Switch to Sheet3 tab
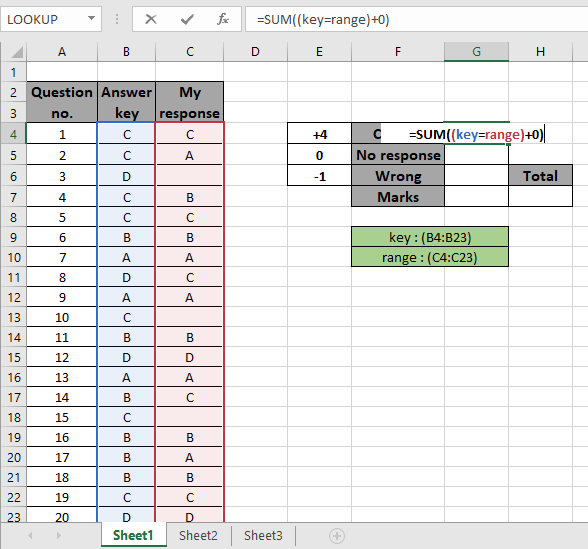 click(x=263, y=536)
